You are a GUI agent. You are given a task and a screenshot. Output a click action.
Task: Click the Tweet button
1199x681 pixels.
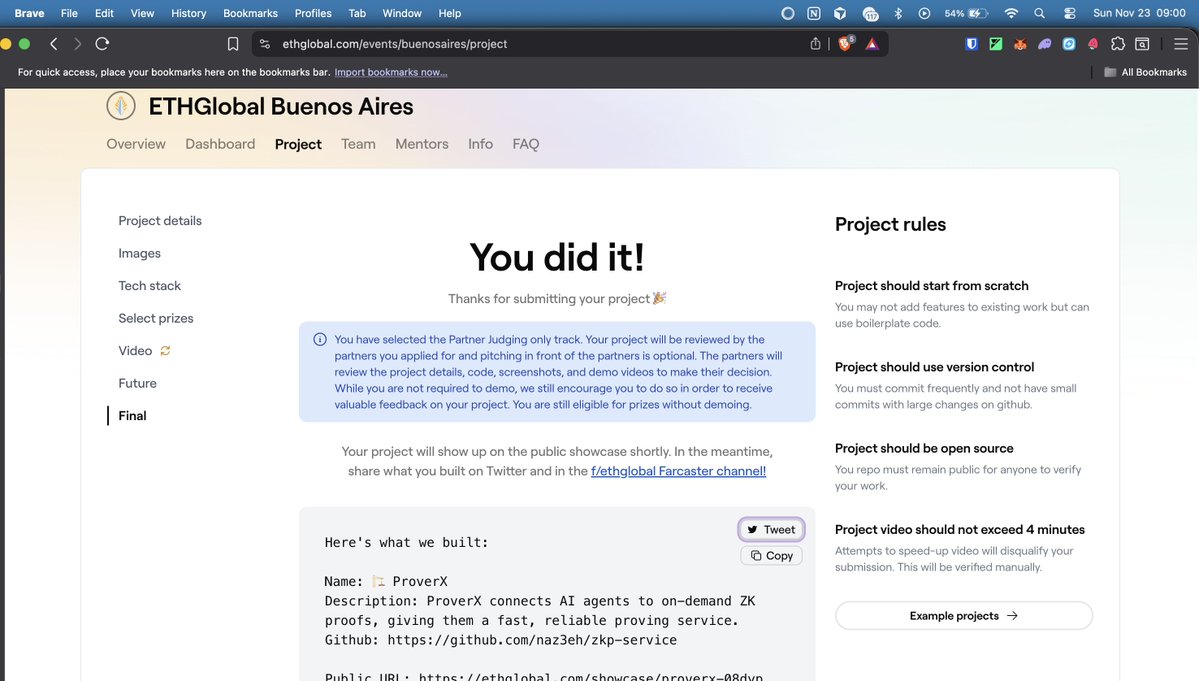(x=770, y=529)
